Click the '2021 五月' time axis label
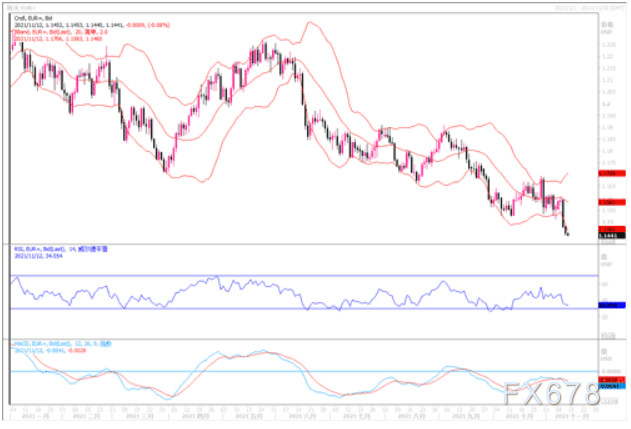The image size is (631, 429). (x=249, y=416)
